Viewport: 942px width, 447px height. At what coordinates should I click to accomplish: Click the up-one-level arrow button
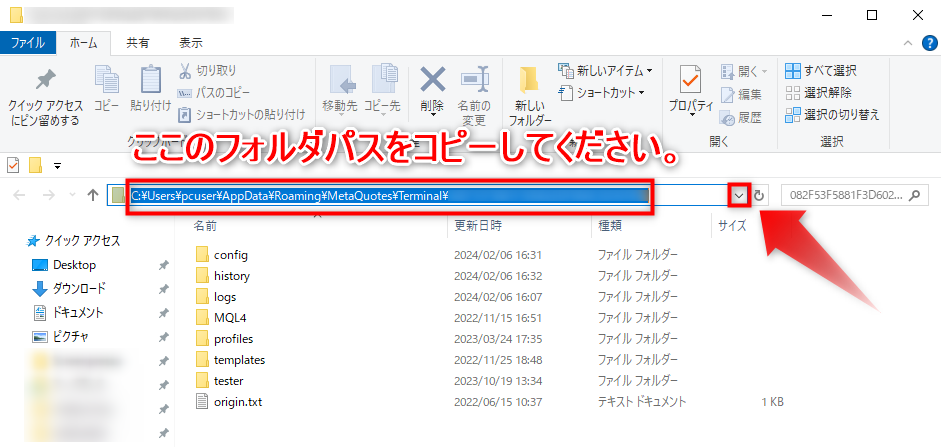93,195
